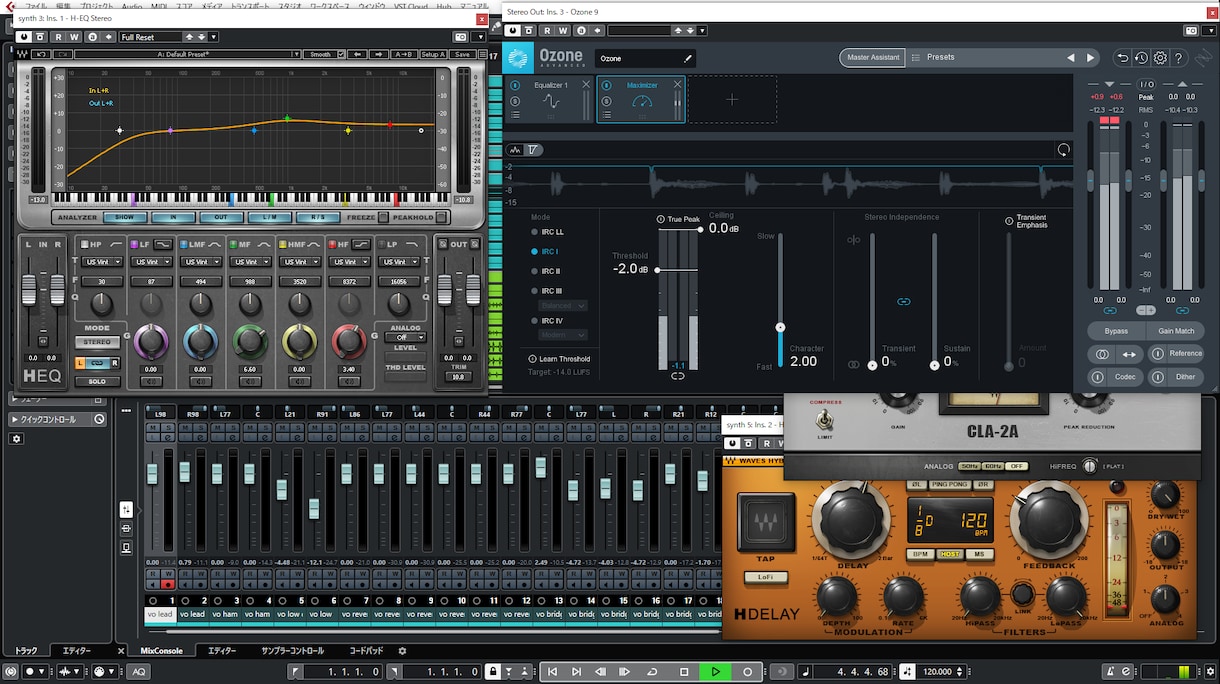Enable Transient Emphasis toggle

1009,220
